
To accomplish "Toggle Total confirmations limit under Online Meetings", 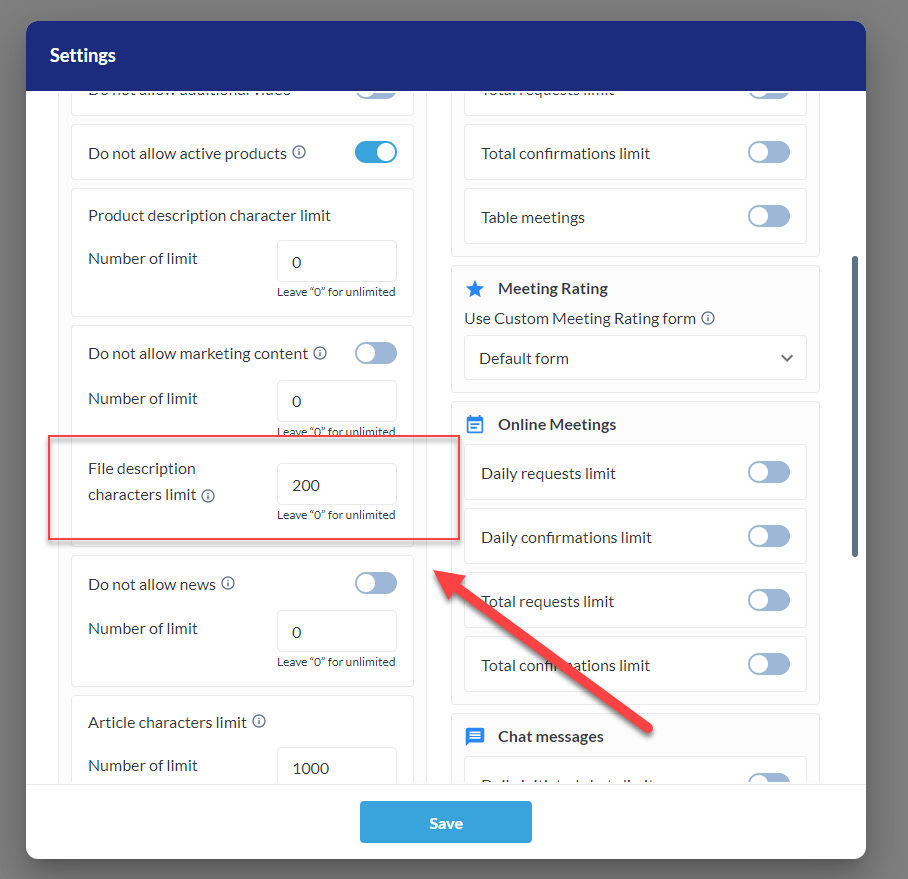I will pos(768,664).
